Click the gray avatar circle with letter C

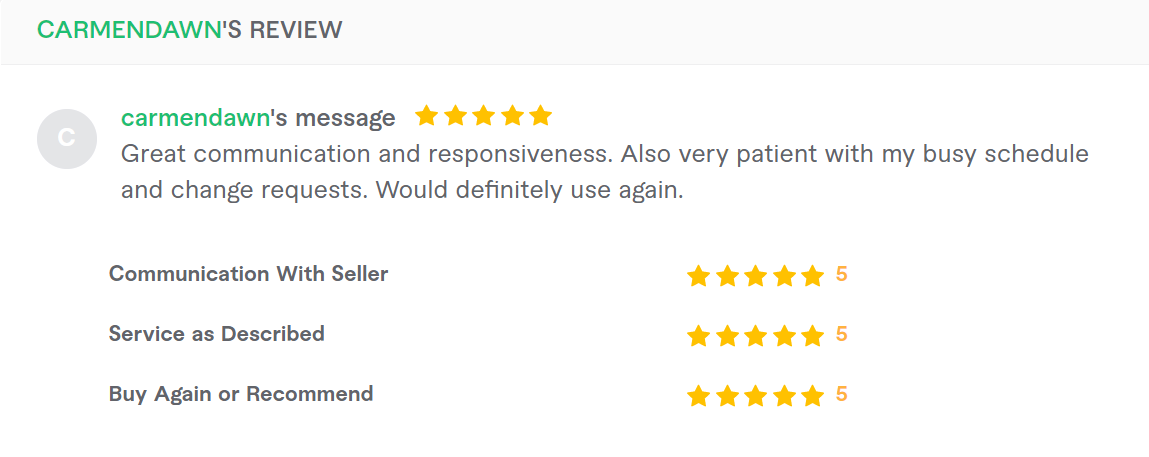tap(67, 138)
